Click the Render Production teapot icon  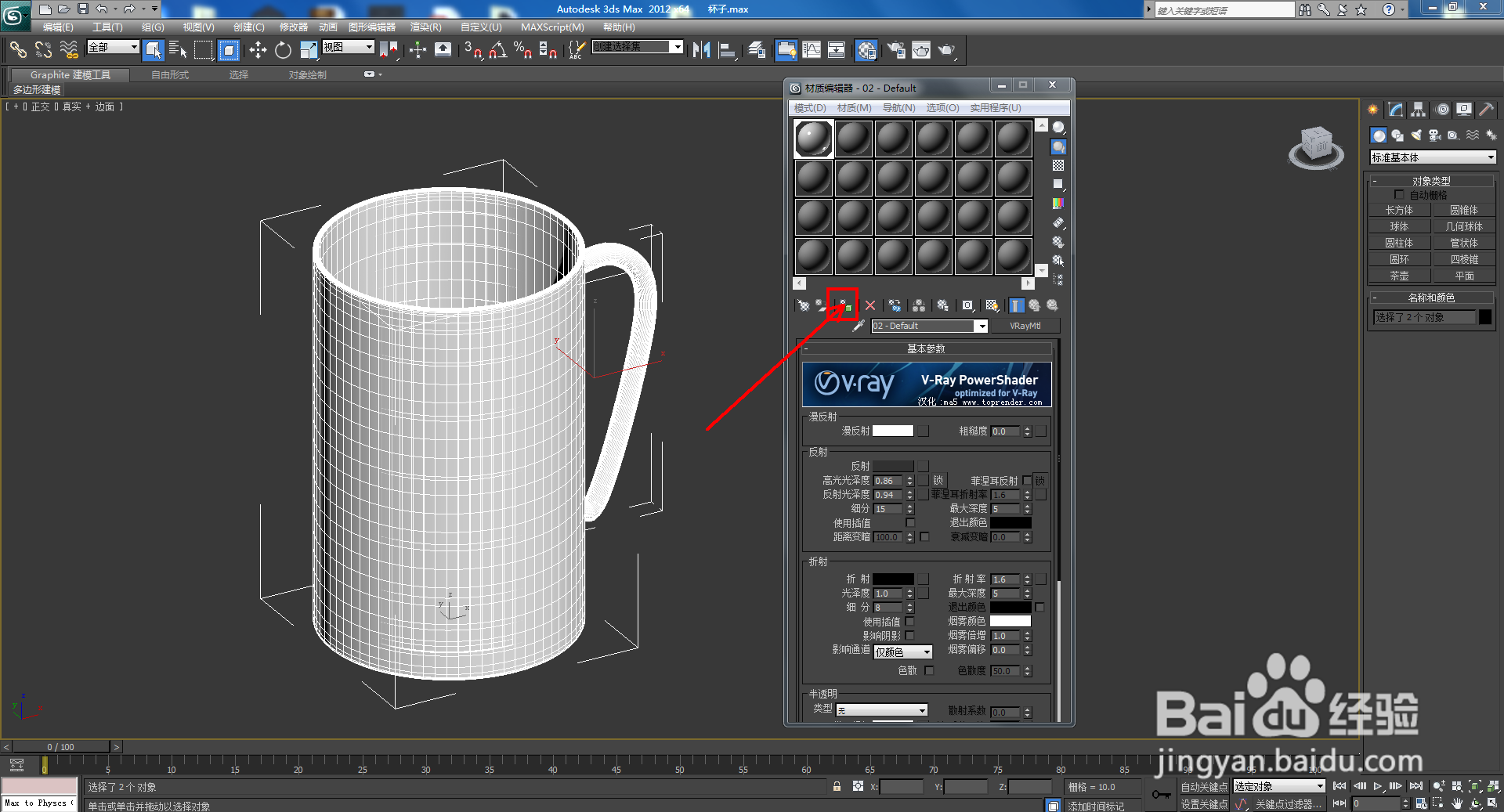tap(946, 49)
